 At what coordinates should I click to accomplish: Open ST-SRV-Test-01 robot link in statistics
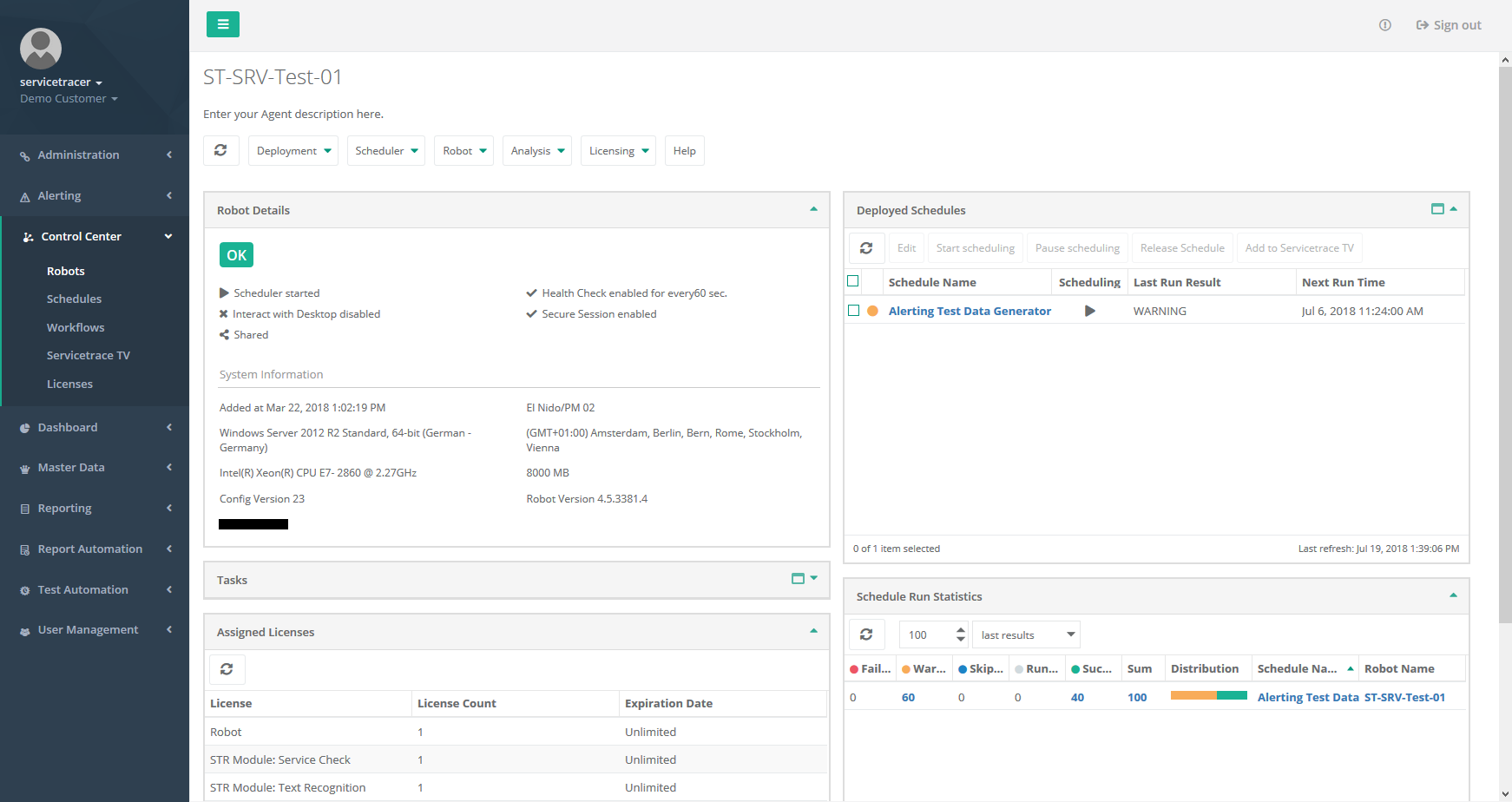pyautogui.click(x=1404, y=697)
